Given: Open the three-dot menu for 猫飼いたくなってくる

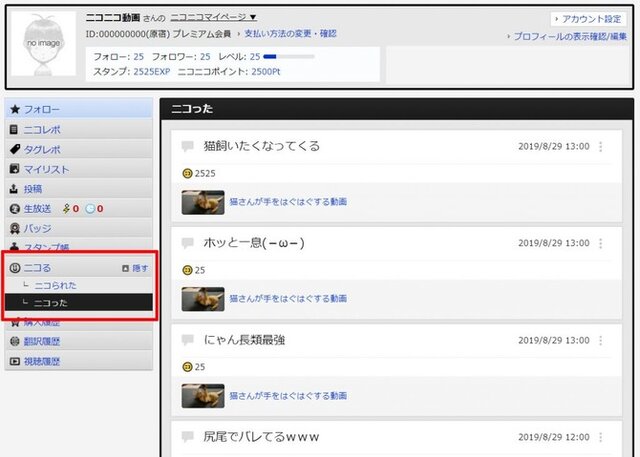Looking at the screenshot, I should click(x=600, y=146).
